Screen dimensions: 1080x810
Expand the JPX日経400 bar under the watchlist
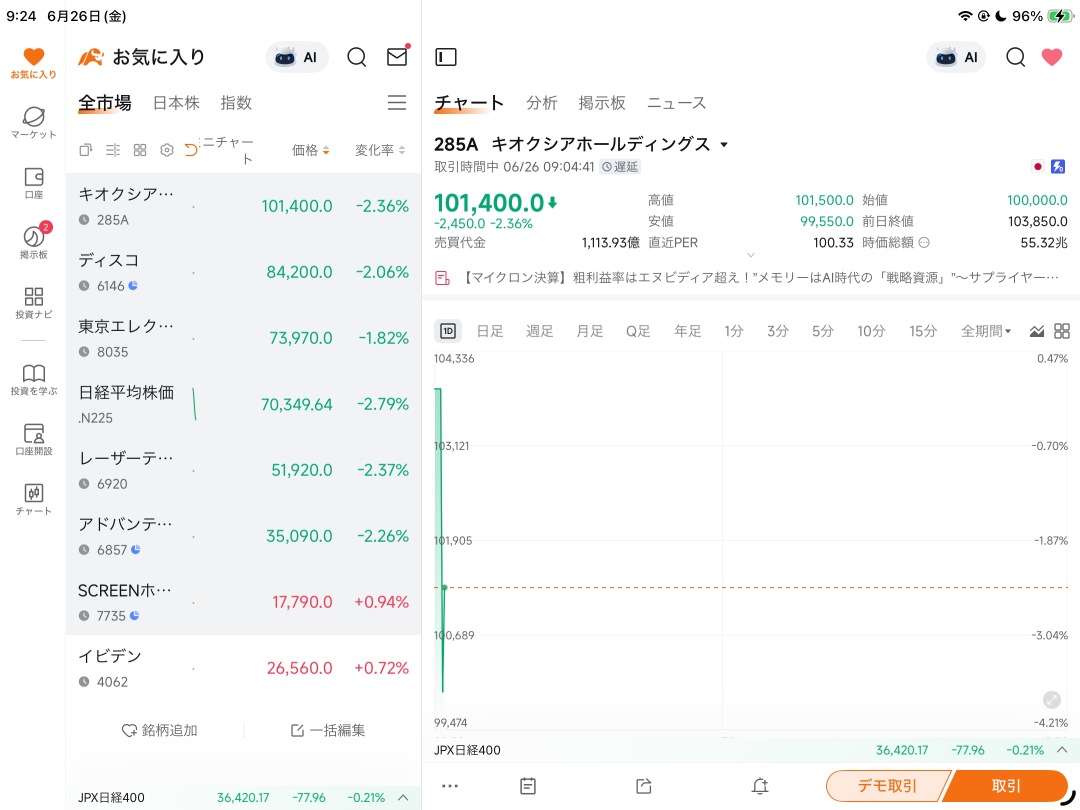pyautogui.click(x=403, y=798)
